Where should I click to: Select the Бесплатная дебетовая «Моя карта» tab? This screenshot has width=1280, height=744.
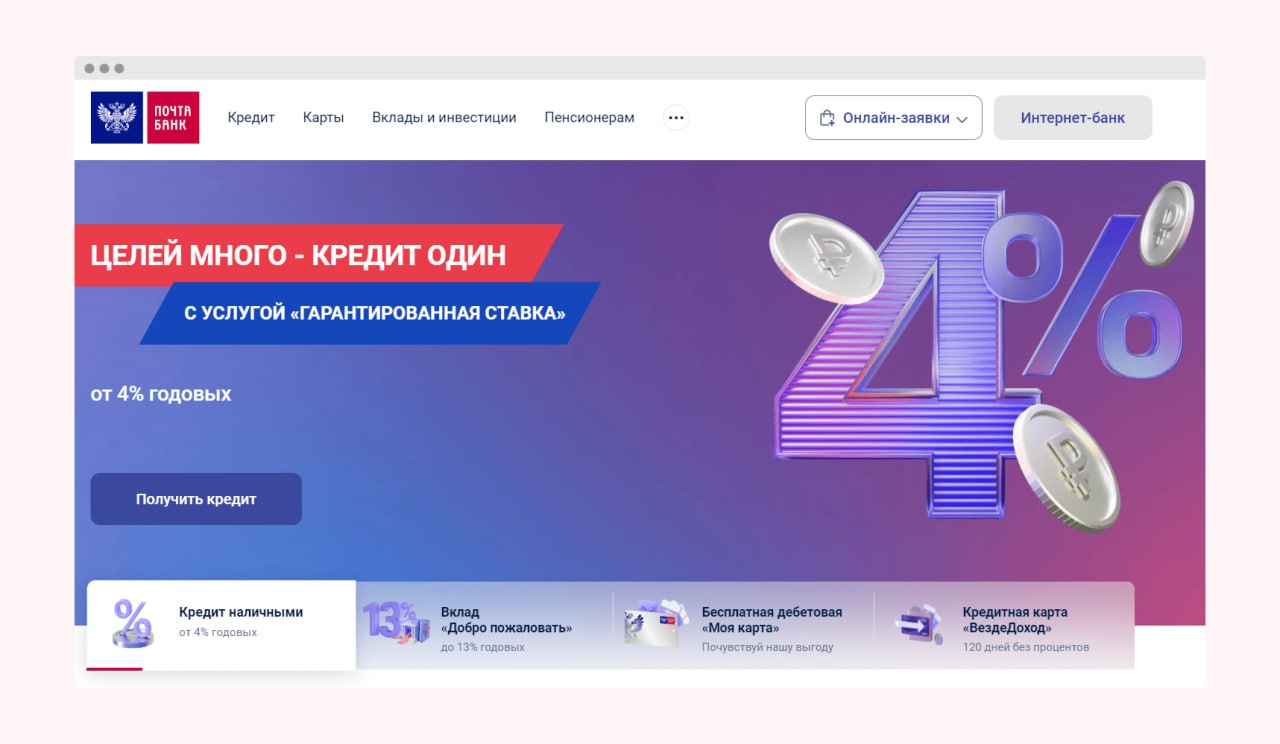(744, 625)
